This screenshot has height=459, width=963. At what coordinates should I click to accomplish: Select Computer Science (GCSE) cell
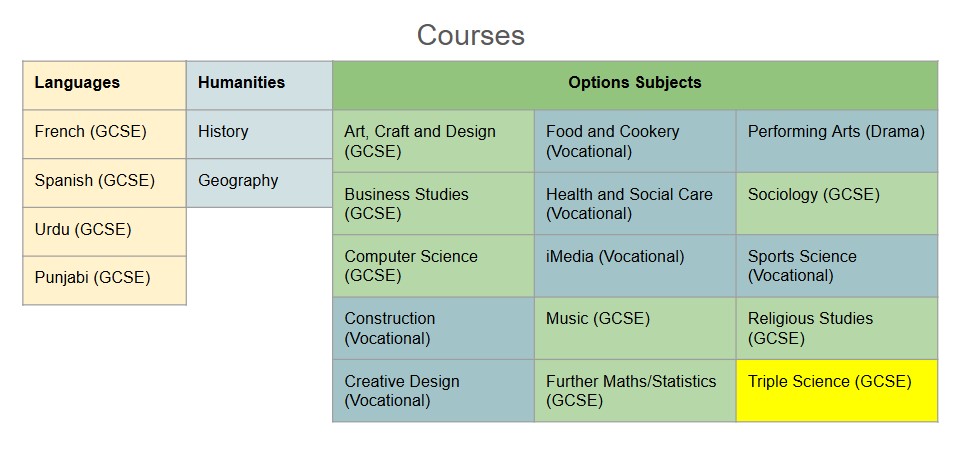click(x=434, y=266)
